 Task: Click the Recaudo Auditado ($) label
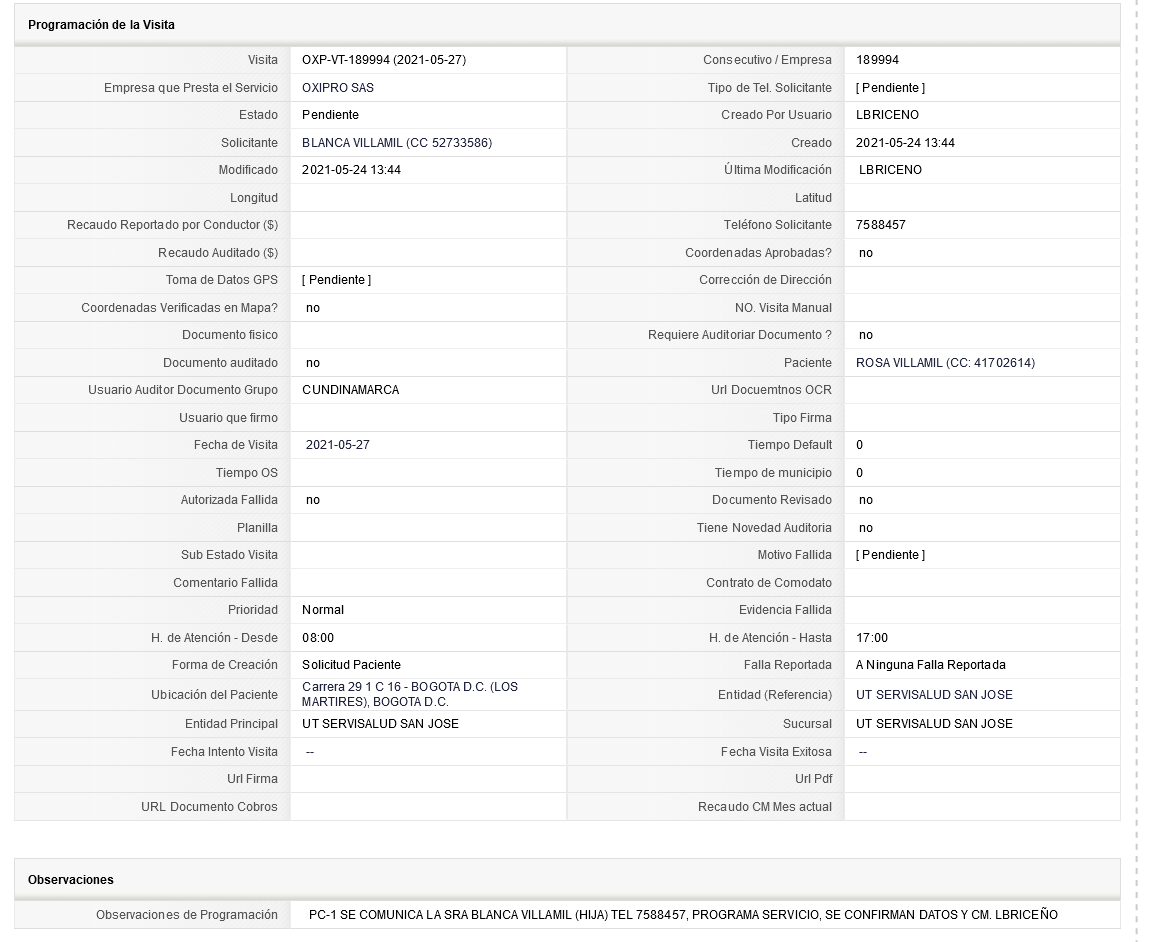[218, 253]
